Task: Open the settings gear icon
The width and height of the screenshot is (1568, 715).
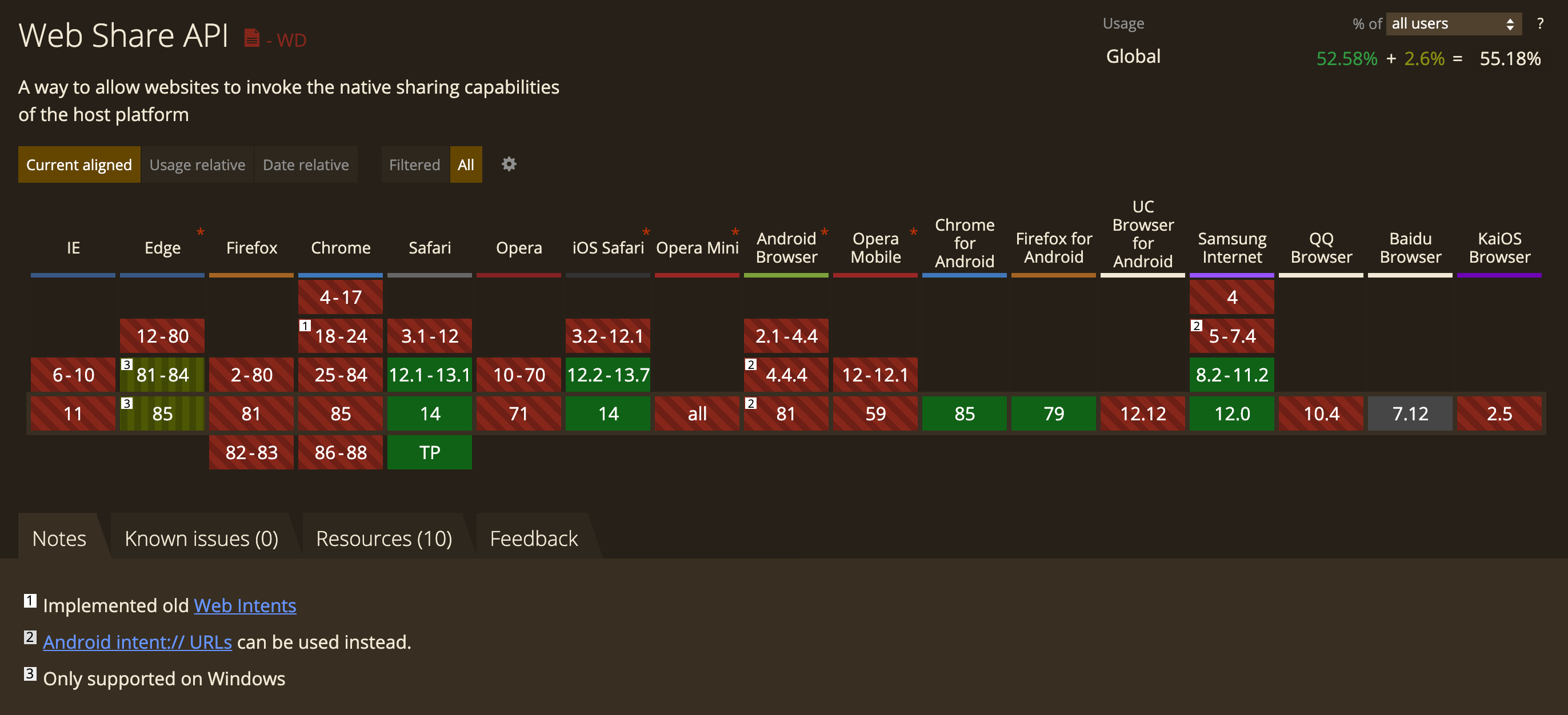Action: [509, 164]
